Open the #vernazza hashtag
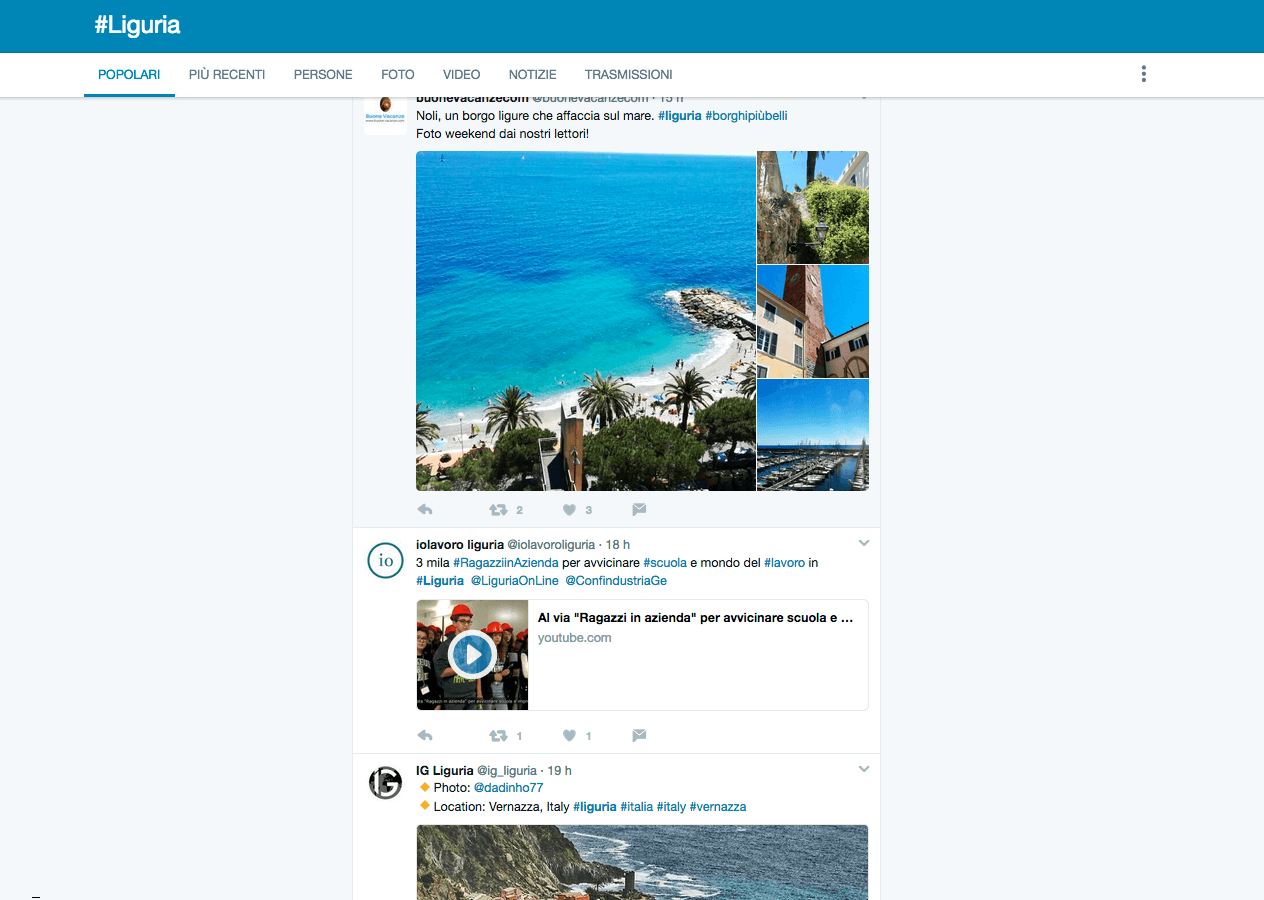The height and width of the screenshot is (900, 1264). tap(718, 807)
